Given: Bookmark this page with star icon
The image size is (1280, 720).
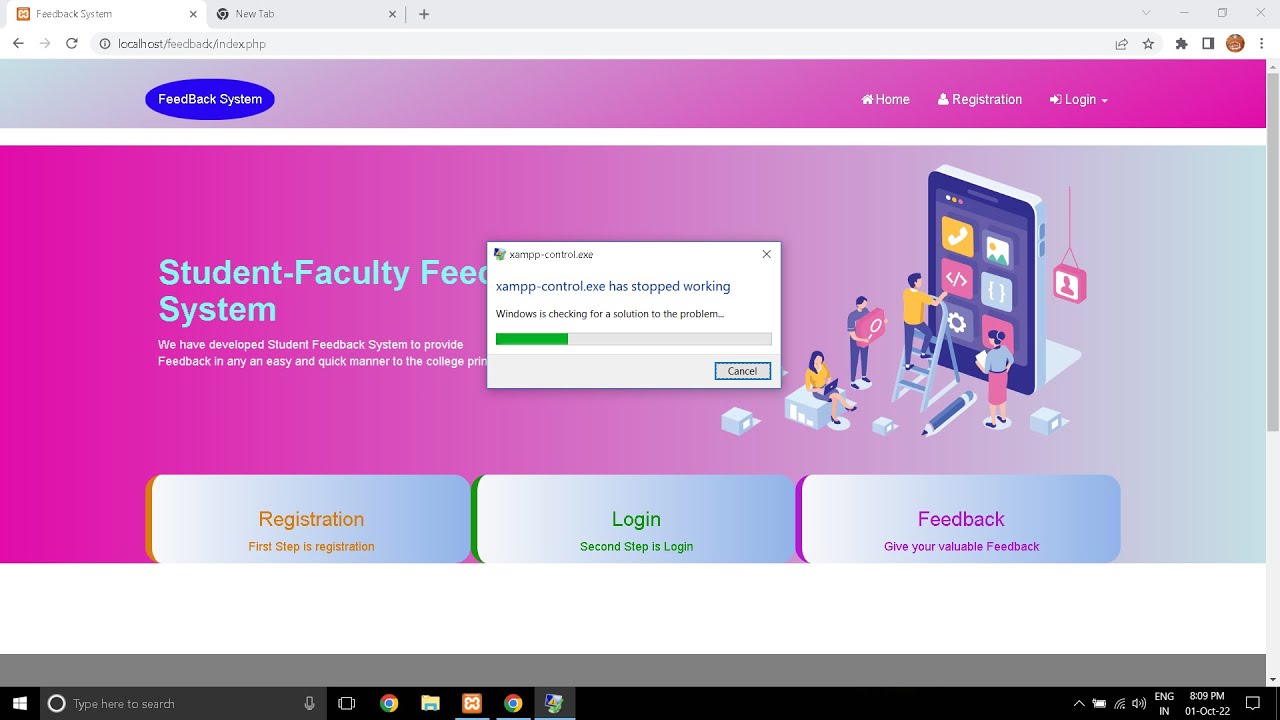Looking at the screenshot, I should (x=1148, y=44).
